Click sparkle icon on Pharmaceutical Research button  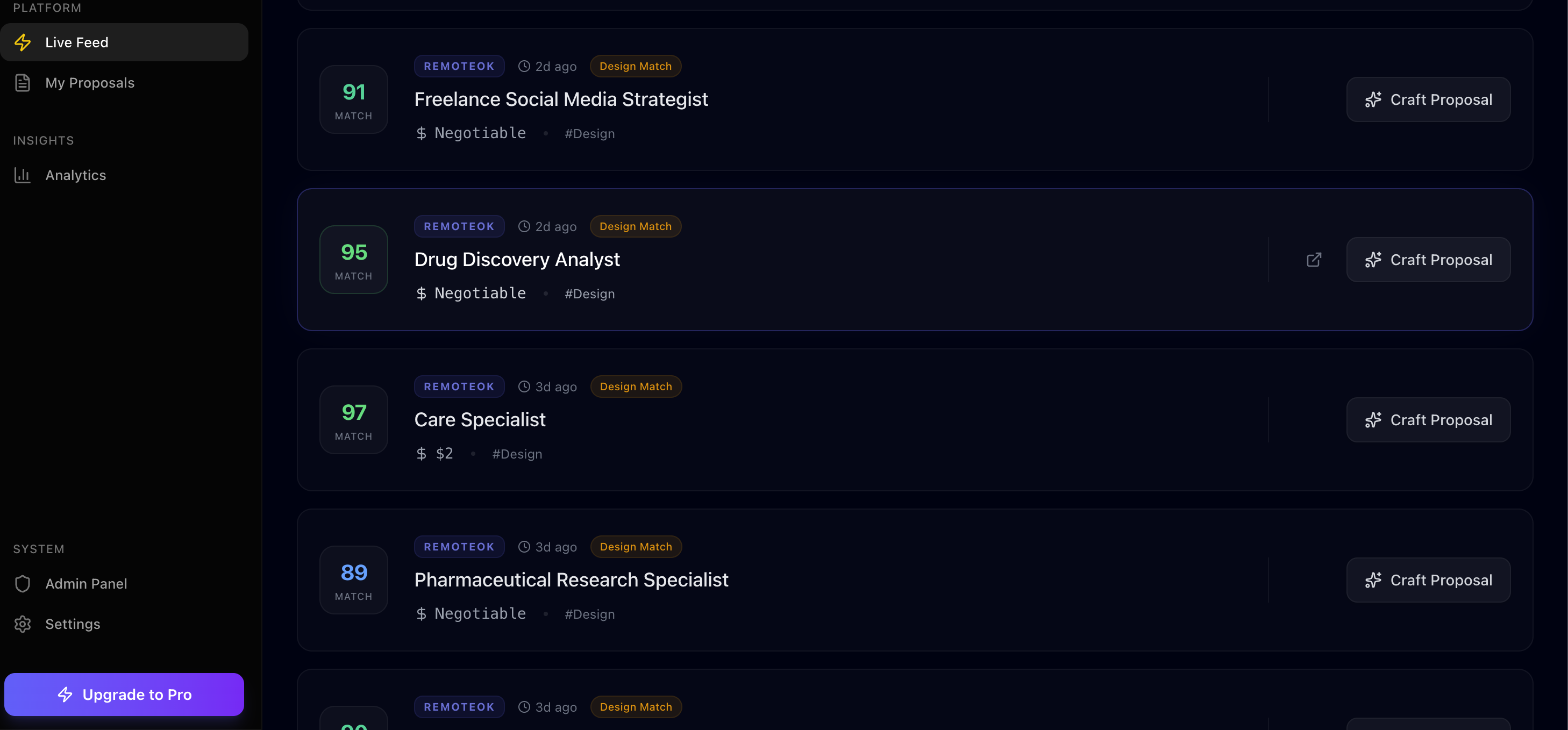tap(1373, 579)
